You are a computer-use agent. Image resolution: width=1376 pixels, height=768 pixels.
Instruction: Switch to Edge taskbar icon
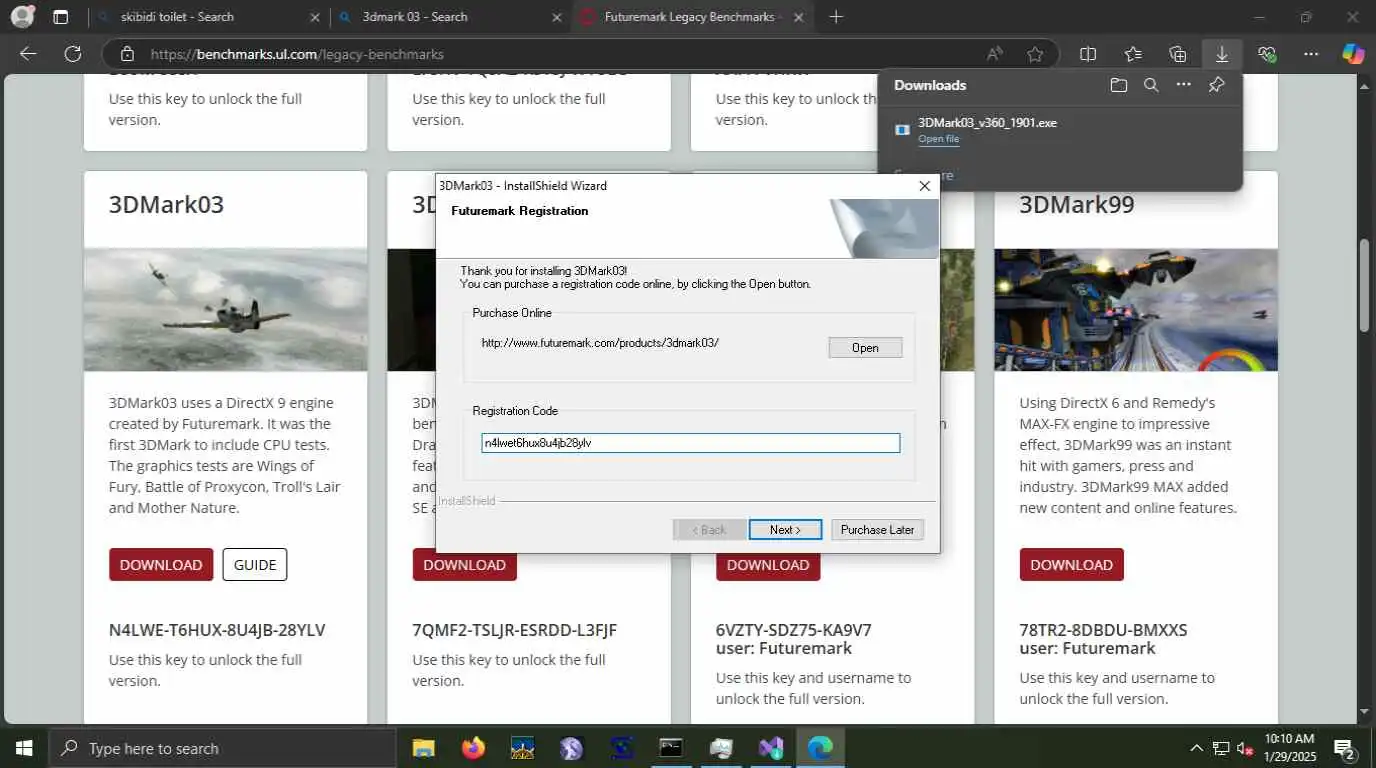point(820,748)
